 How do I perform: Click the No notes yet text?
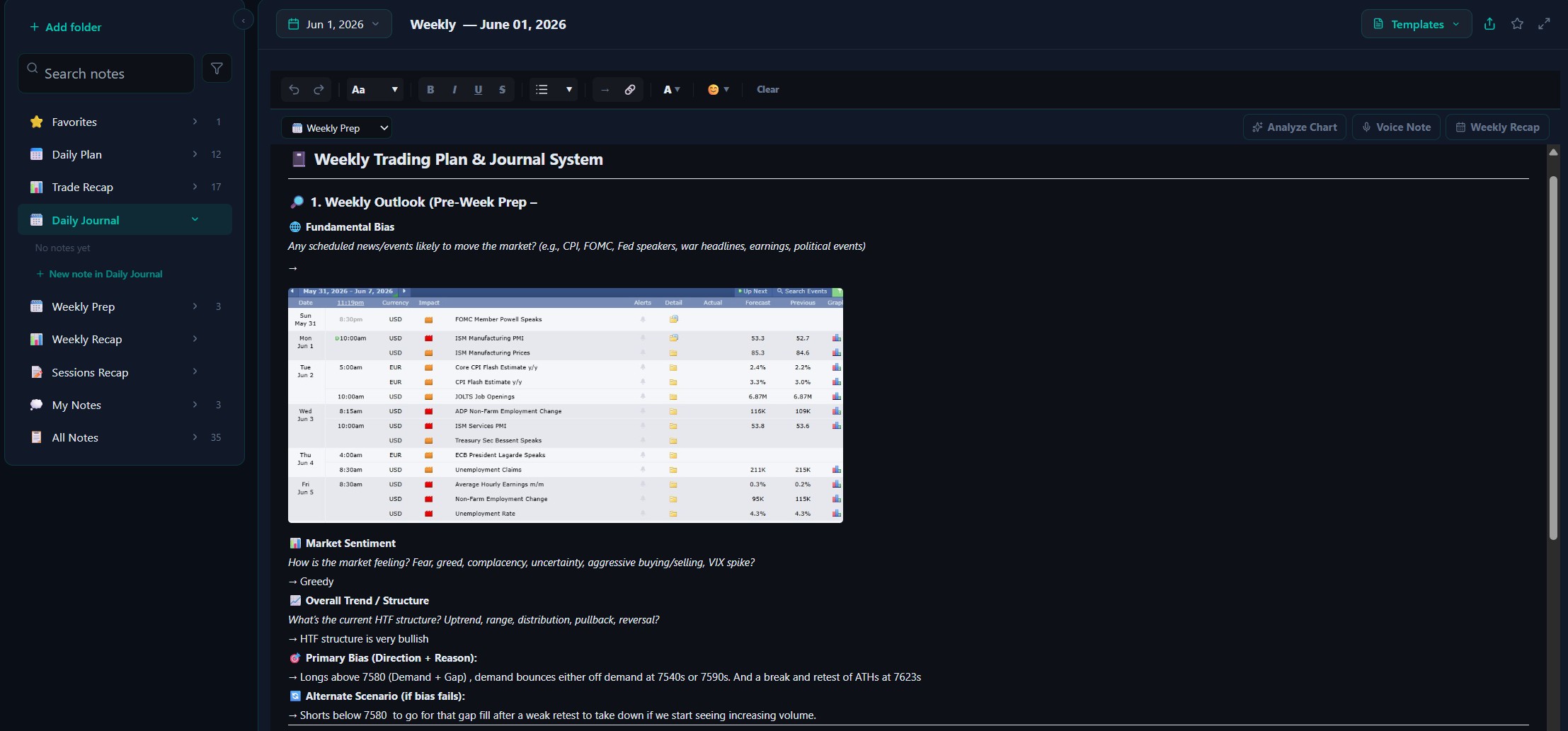pyautogui.click(x=63, y=248)
